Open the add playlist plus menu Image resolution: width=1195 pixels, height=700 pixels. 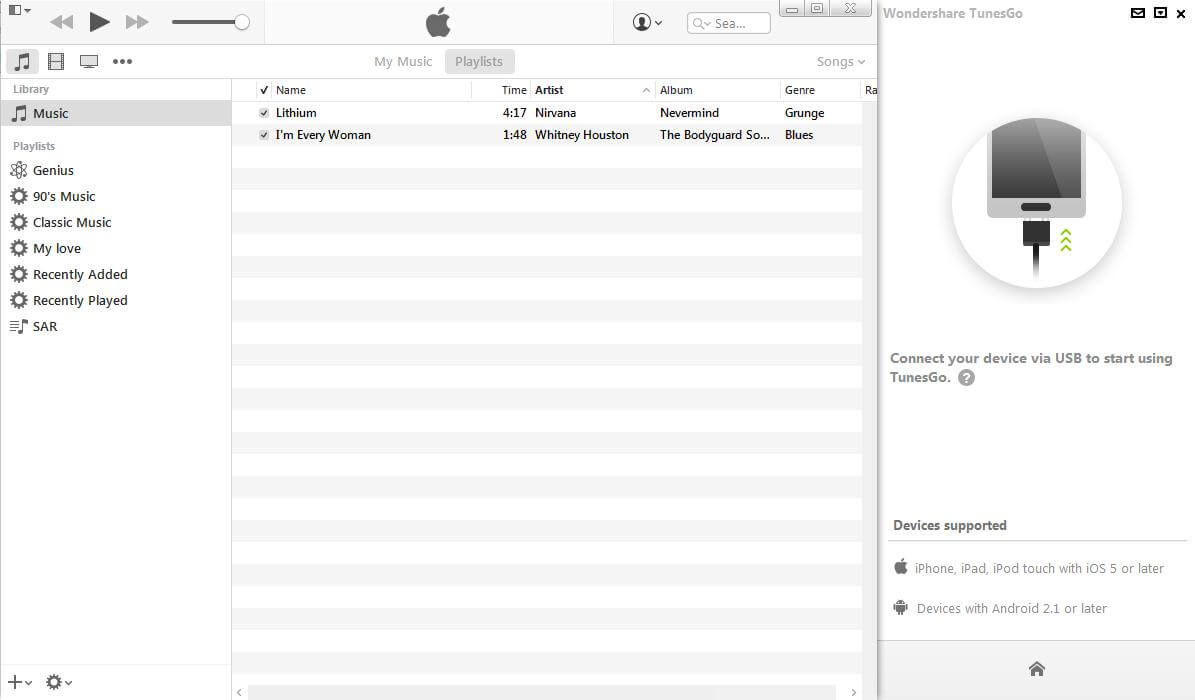click(20, 682)
